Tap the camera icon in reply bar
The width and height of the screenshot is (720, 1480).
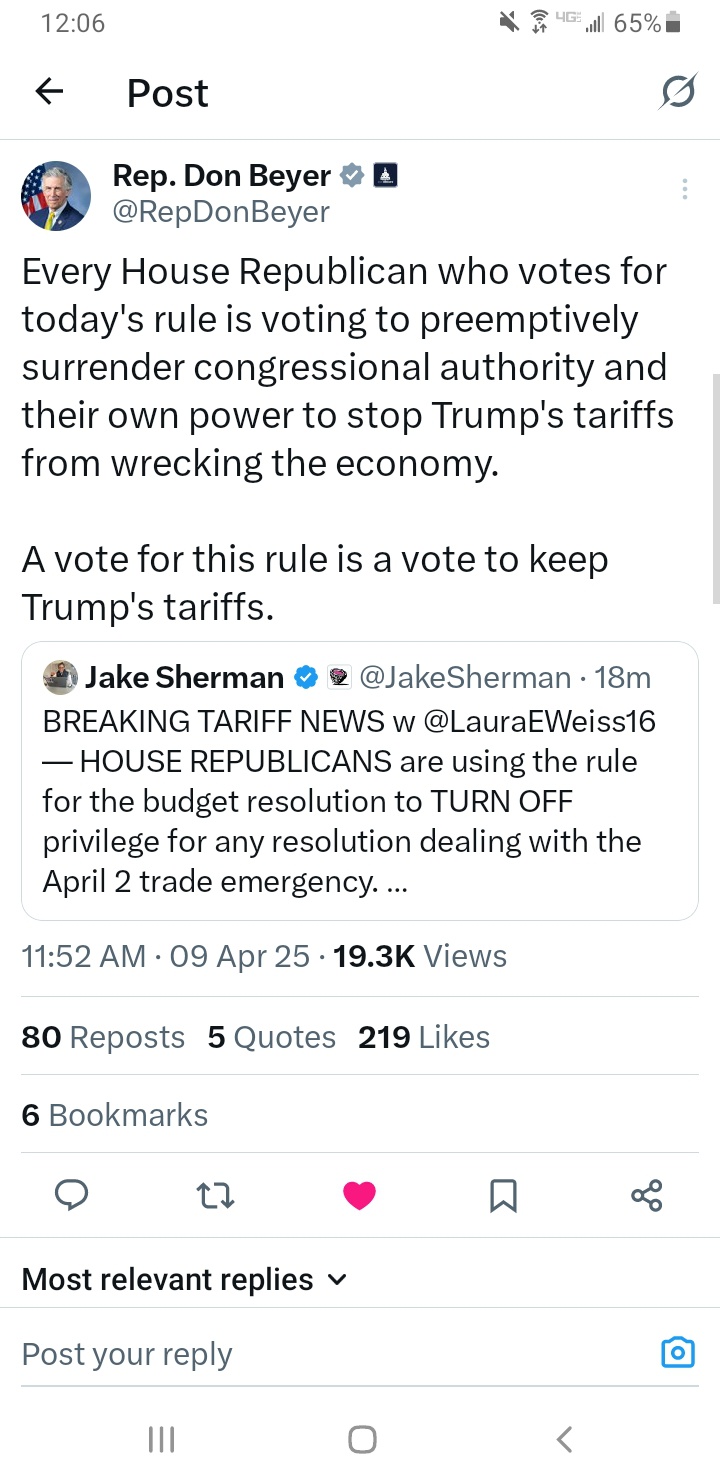(678, 1352)
